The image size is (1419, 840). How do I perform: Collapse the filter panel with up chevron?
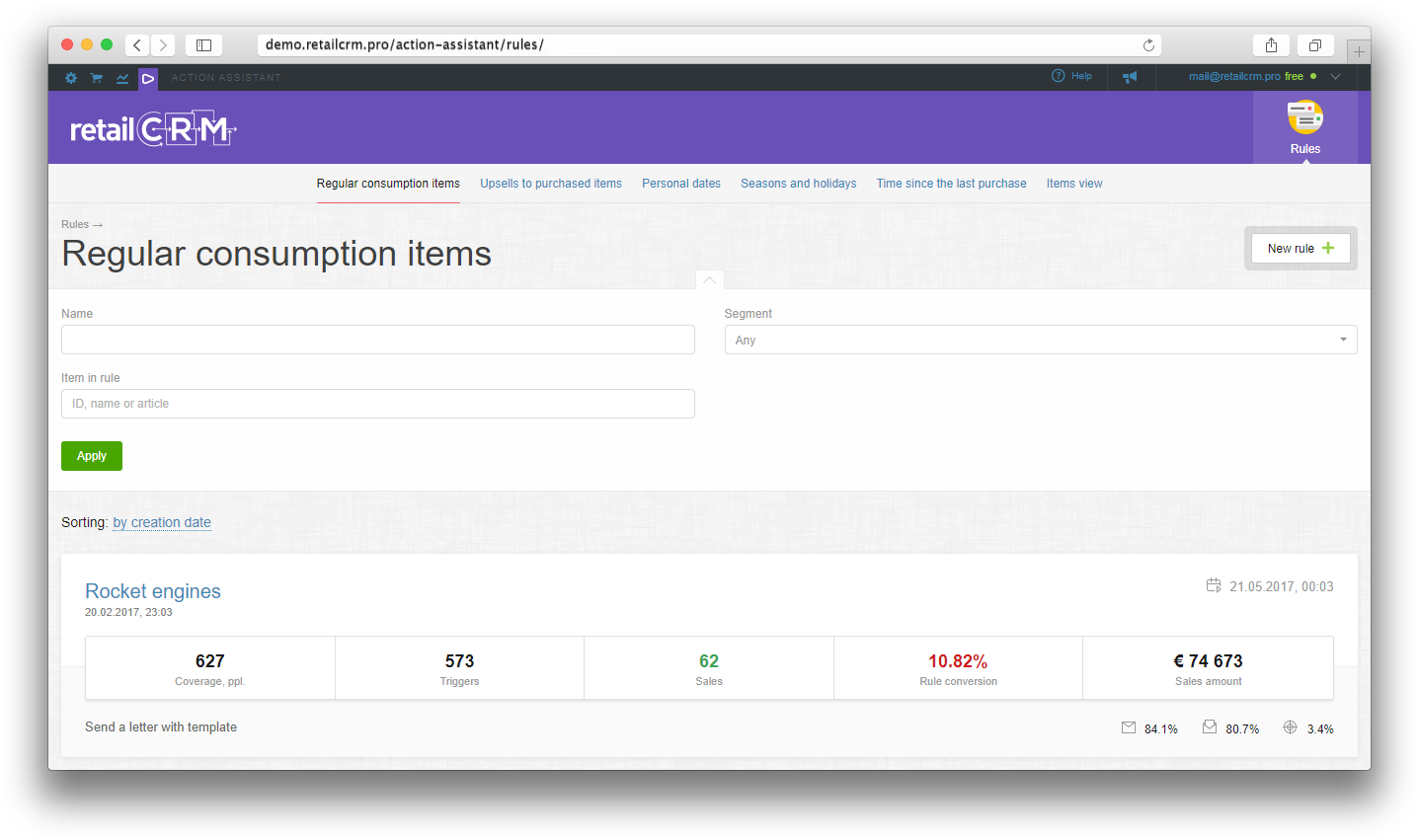coord(709,280)
